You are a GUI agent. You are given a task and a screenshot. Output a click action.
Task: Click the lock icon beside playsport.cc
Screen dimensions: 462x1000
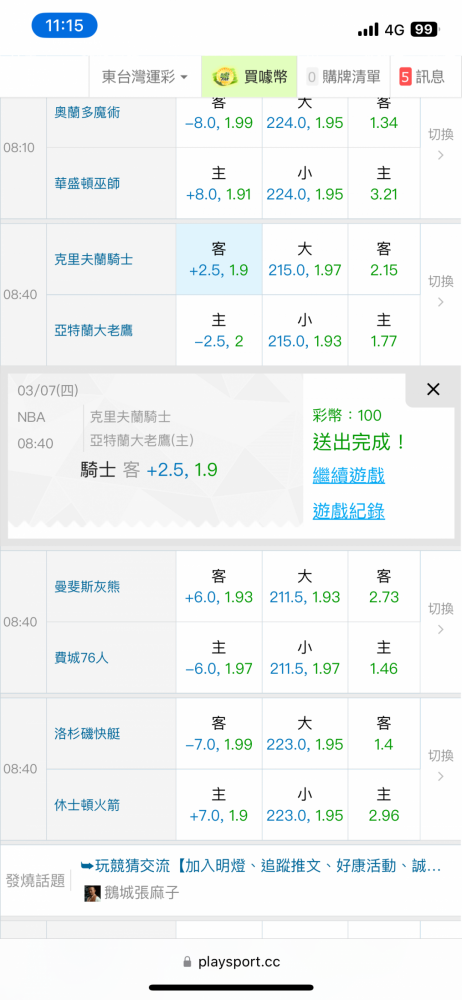coord(187,961)
